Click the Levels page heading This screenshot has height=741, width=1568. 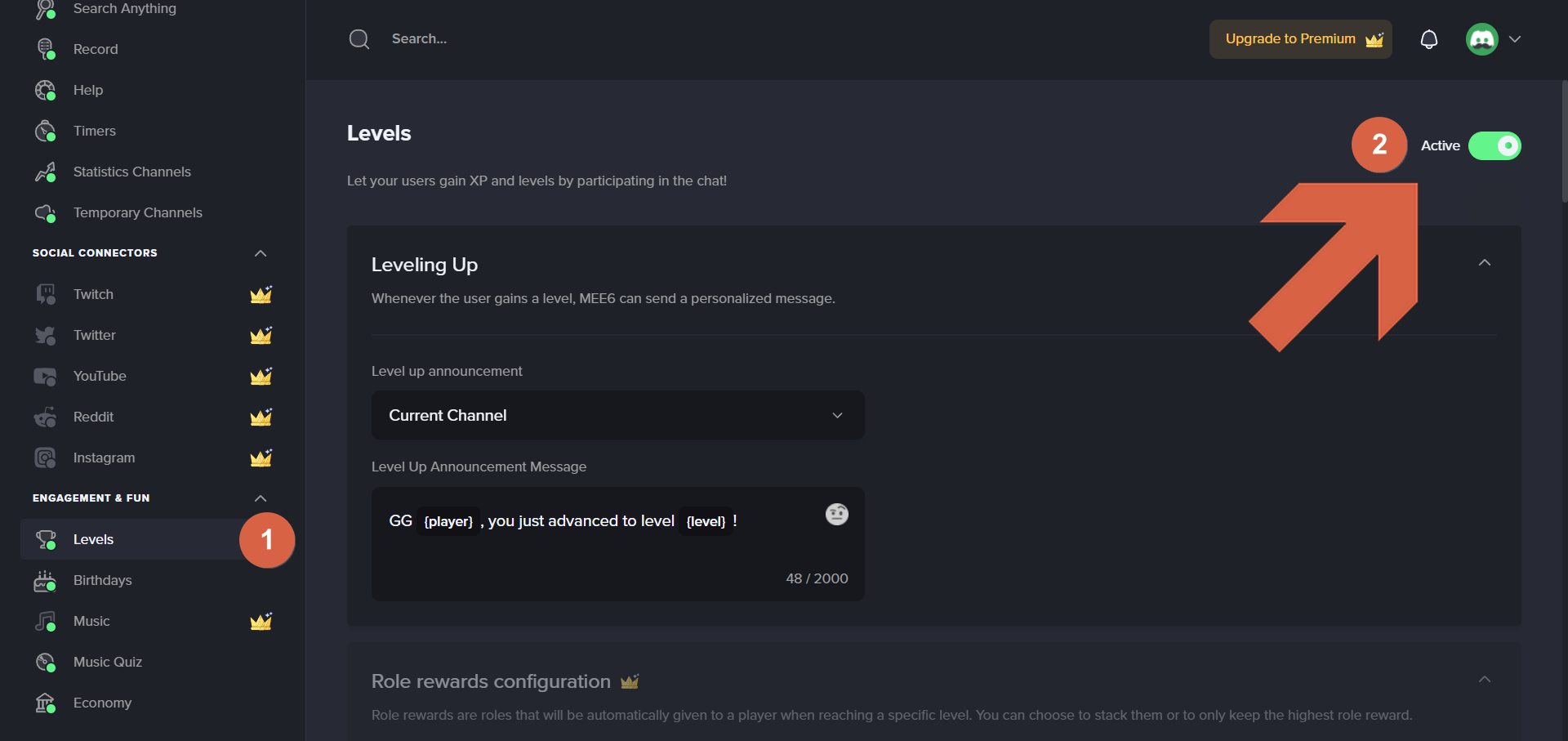pyautogui.click(x=379, y=133)
